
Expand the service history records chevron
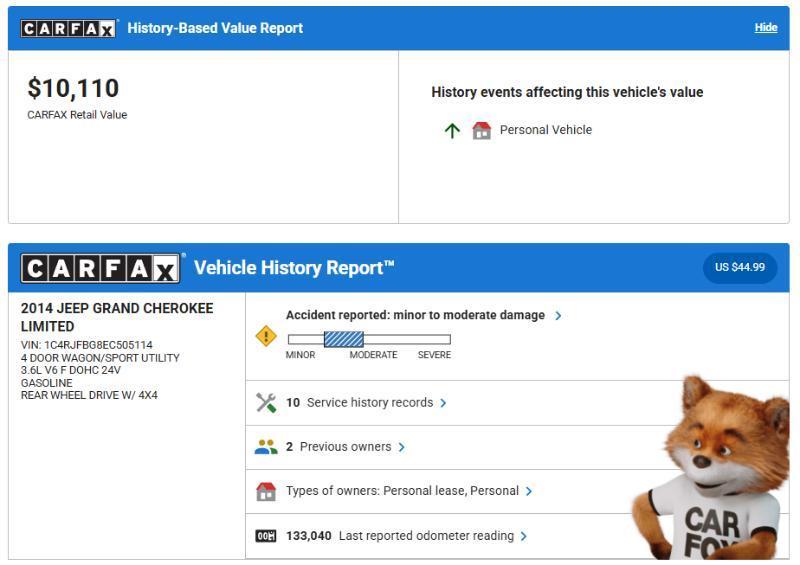click(x=443, y=403)
